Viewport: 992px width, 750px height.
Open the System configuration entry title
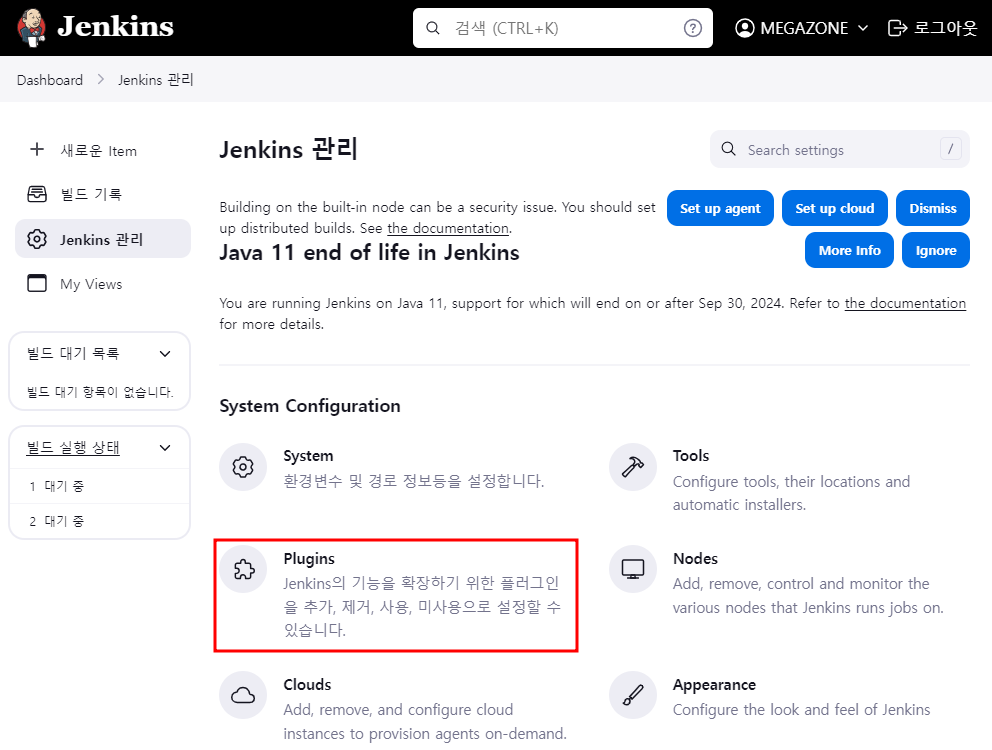click(x=308, y=456)
